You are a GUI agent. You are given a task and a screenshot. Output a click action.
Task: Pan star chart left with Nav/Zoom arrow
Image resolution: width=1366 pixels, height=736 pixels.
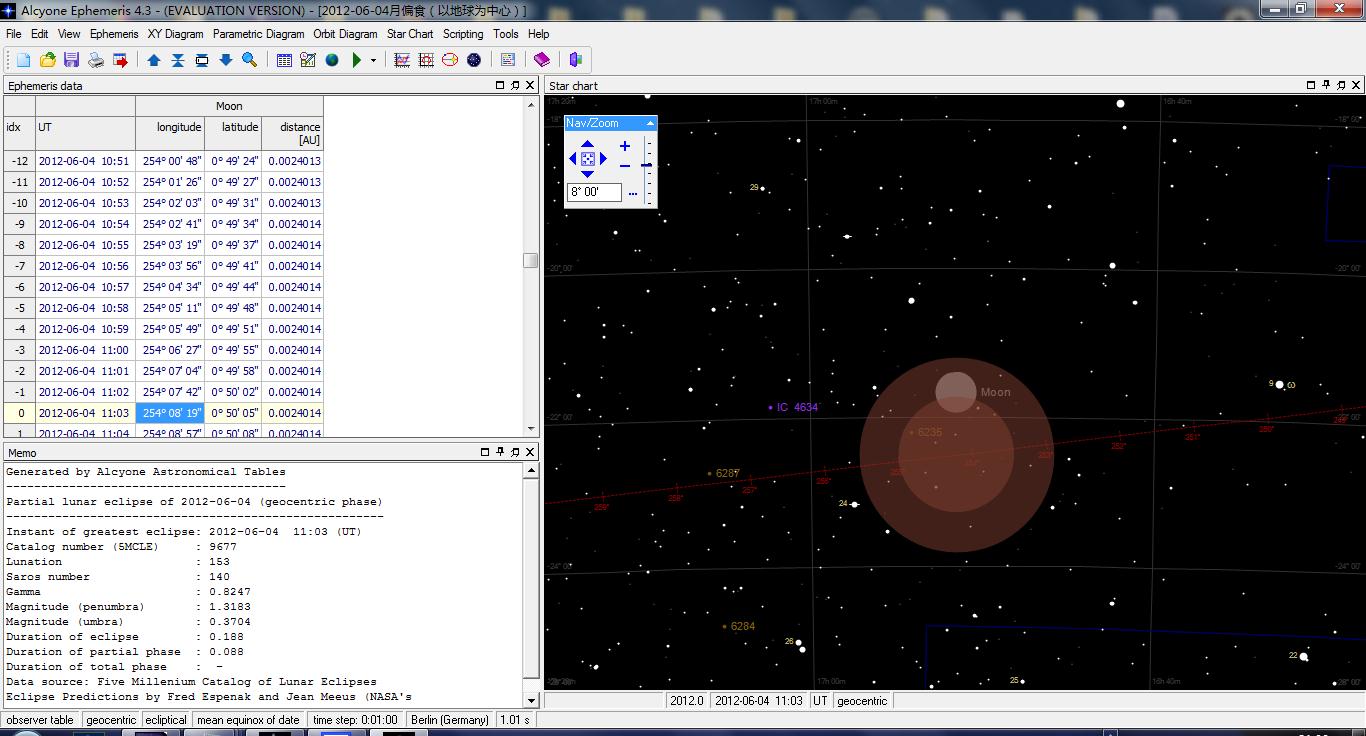click(573, 159)
